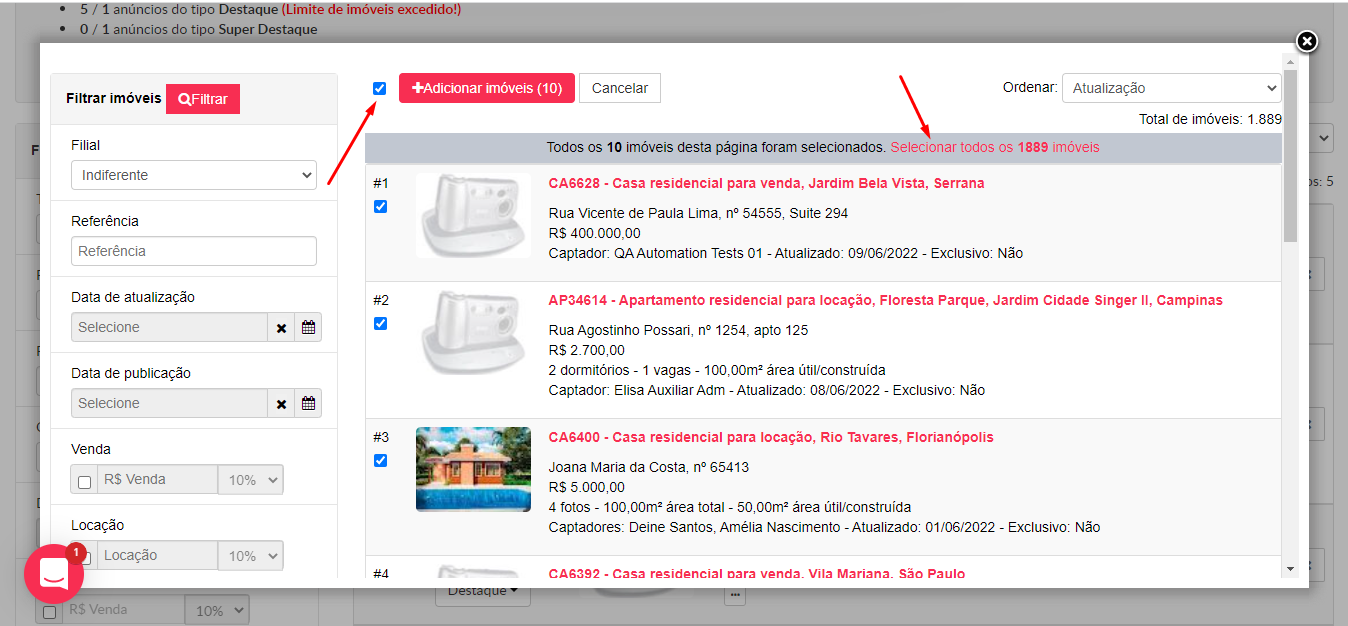Open CA6628 Casa residencial Serrana listing

click(766, 183)
